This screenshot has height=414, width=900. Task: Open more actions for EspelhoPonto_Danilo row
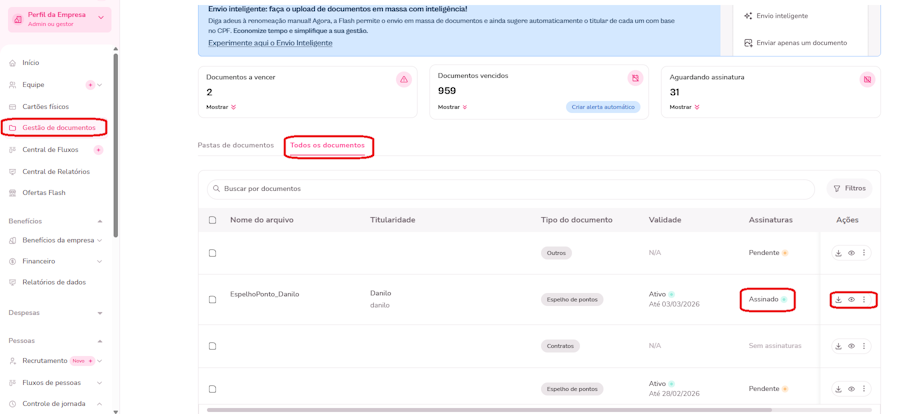coord(864,300)
